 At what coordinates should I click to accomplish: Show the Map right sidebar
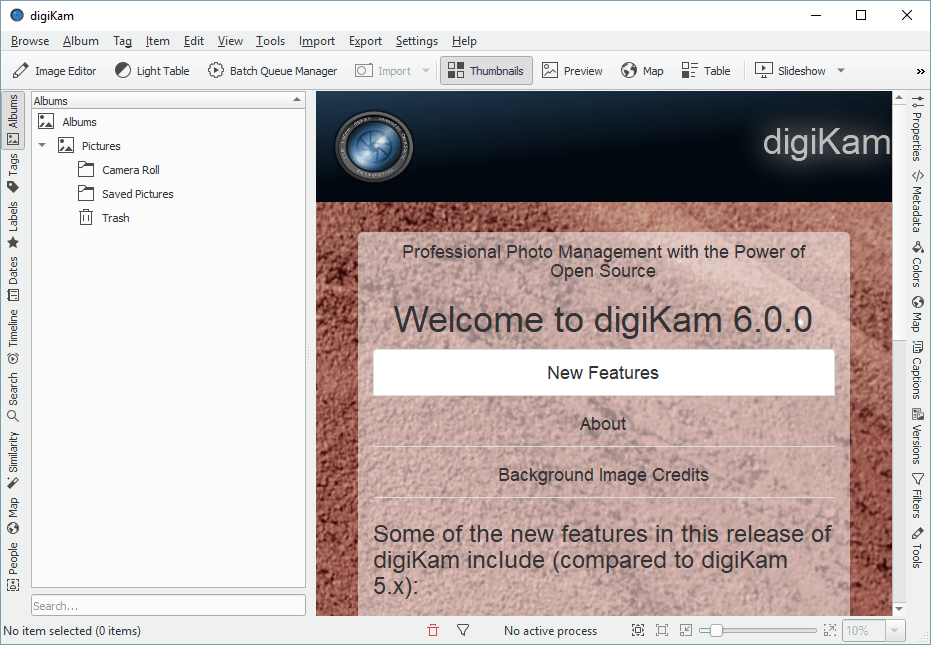pos(917,314)
